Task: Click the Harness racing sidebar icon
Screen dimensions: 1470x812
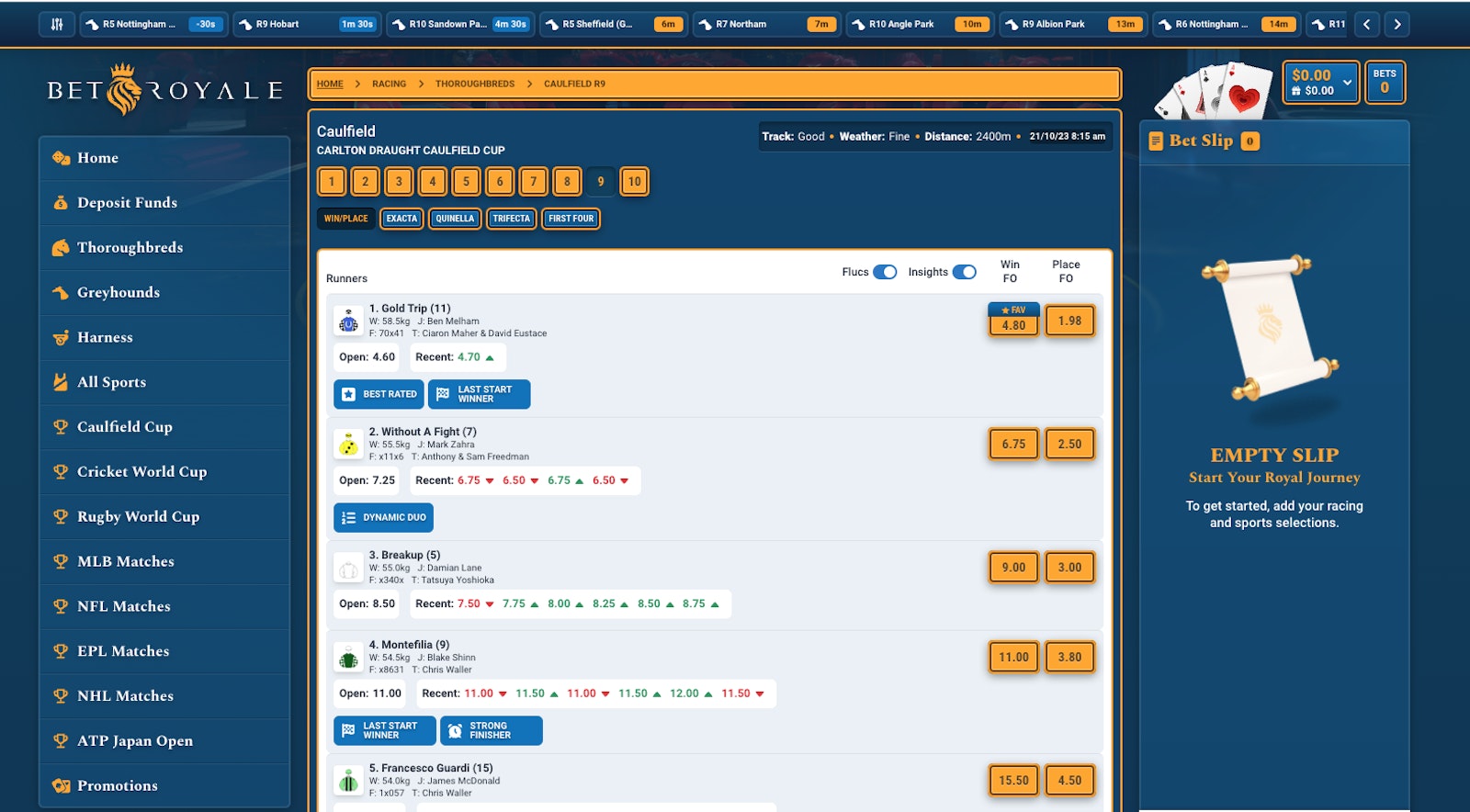Action: [61, 338]
